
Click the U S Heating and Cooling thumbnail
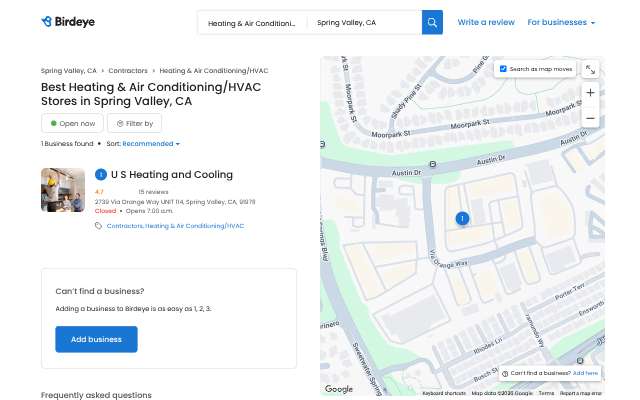pyautogui.click(x=63, y=190)
